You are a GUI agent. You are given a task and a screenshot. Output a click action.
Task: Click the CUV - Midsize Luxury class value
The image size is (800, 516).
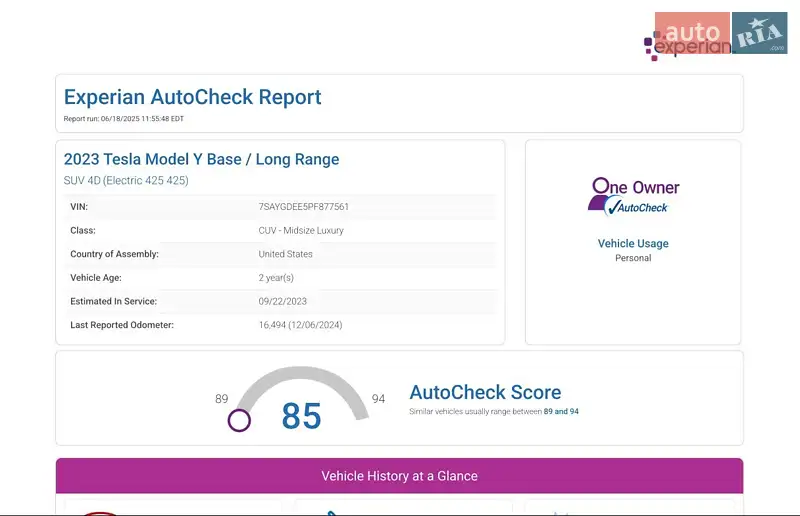click(300, 230)
